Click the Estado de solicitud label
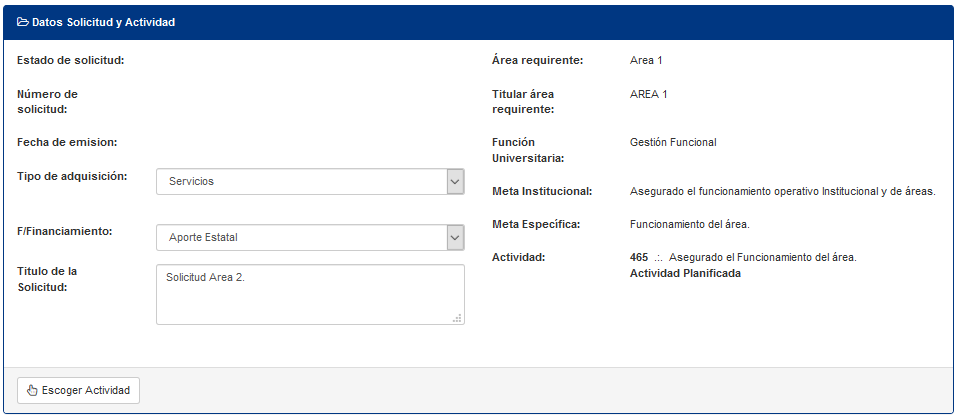957x419 pixels. [x=71, y=60]
